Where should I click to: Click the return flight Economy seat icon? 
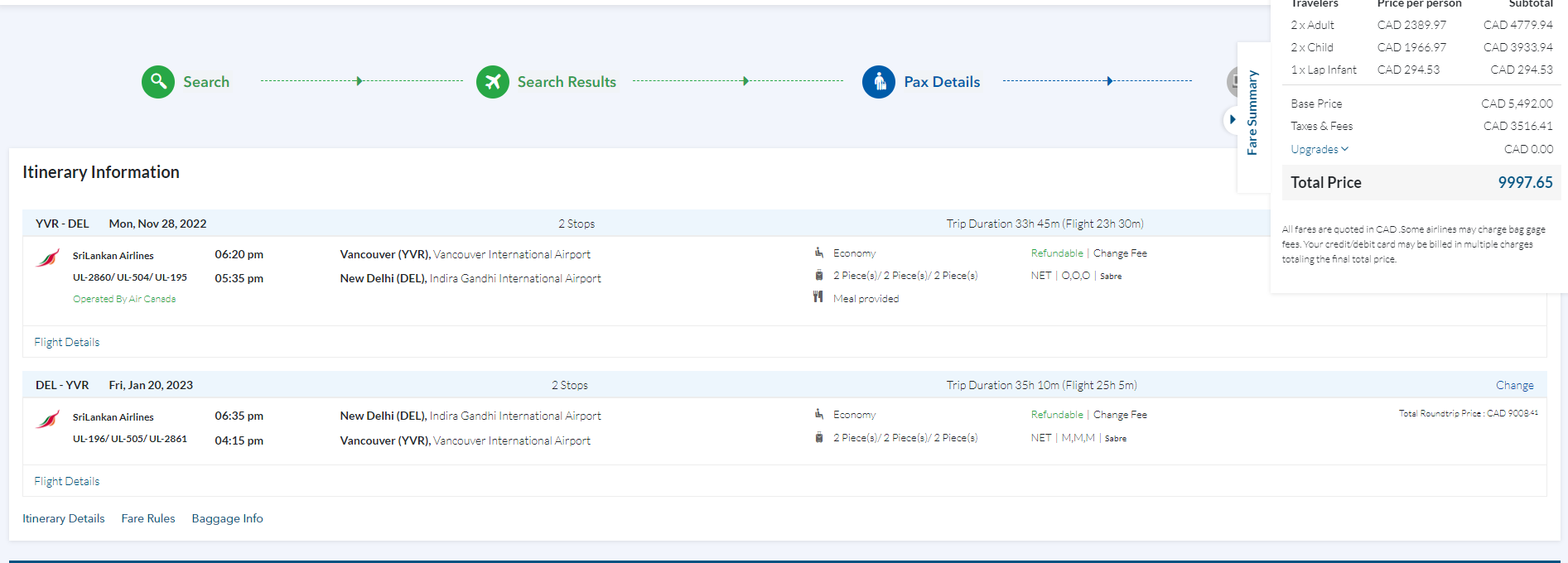click(818, 414)
